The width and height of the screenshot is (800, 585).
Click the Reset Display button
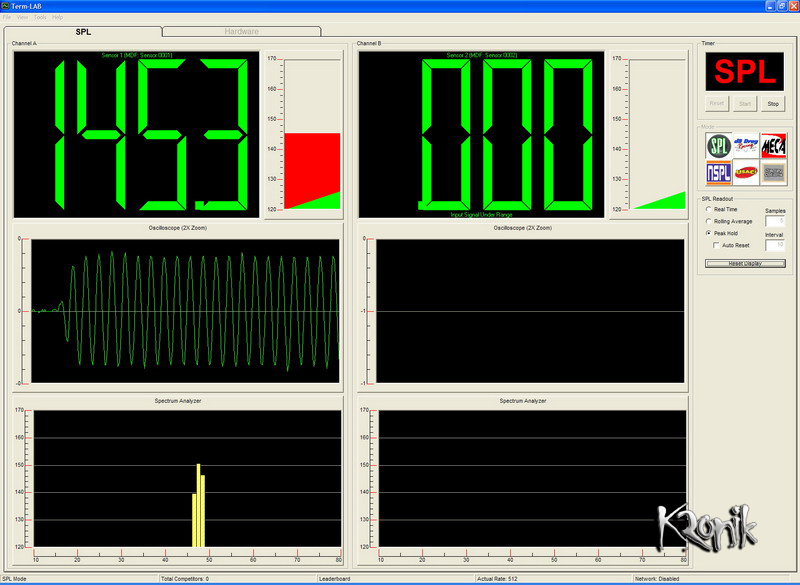pyautogui.click(x=744, y=263)
